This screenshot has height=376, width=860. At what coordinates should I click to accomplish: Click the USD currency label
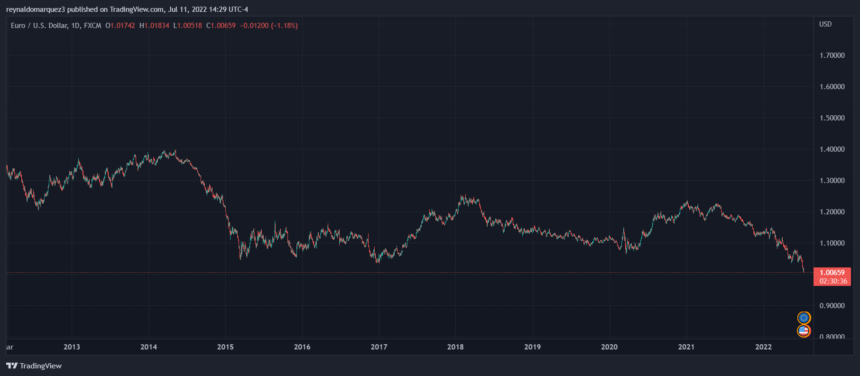824,24
